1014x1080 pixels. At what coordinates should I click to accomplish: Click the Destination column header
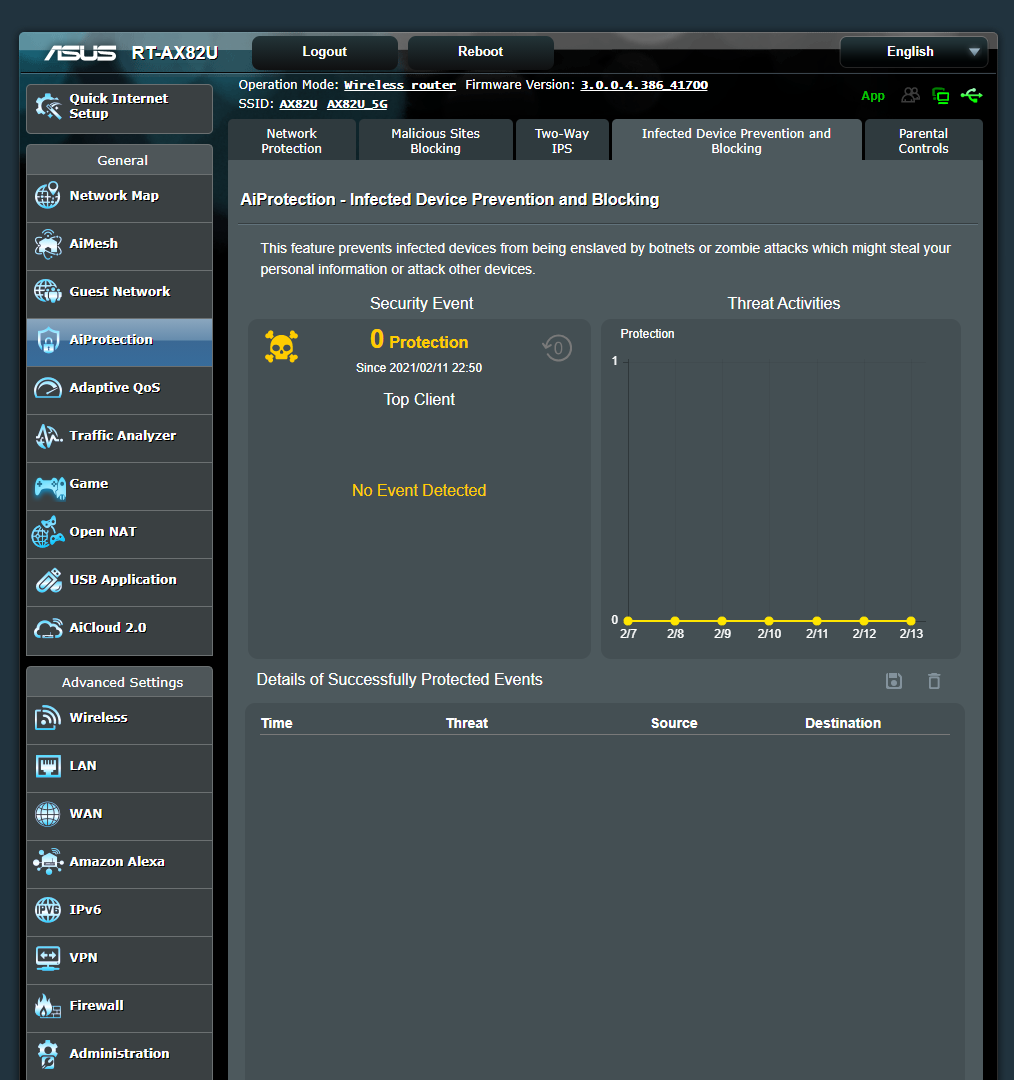point(842,723)
